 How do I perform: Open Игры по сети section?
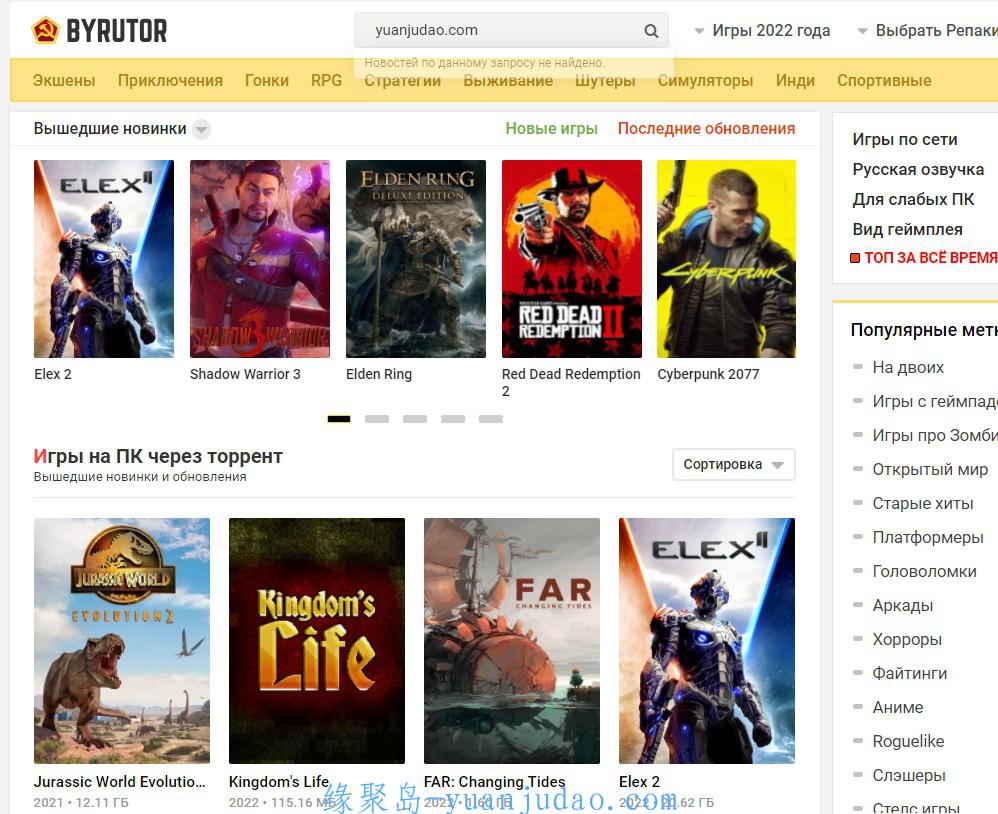pyautogui.click(x=904, y=139)
